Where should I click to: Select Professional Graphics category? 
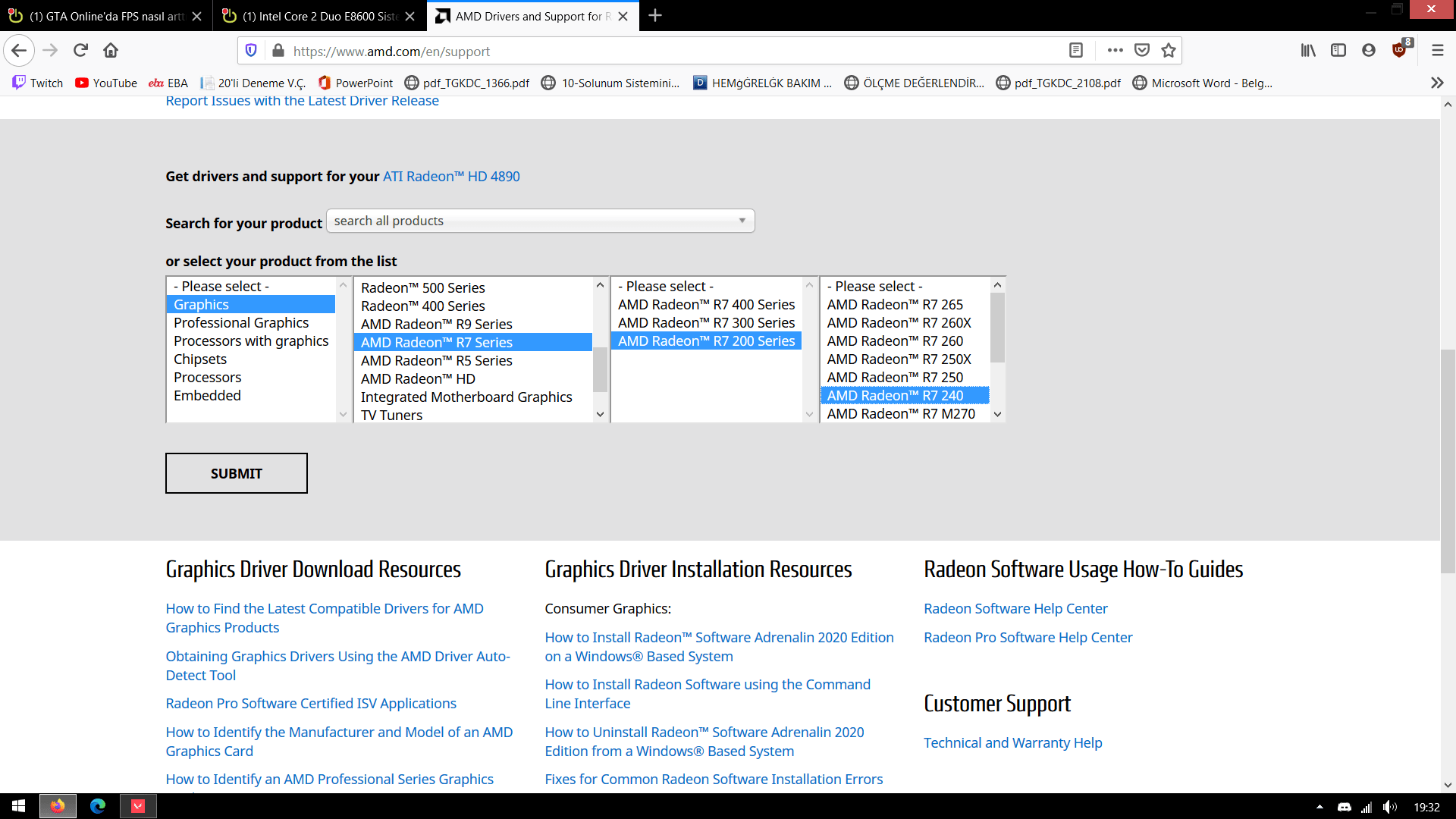[241, 323]
